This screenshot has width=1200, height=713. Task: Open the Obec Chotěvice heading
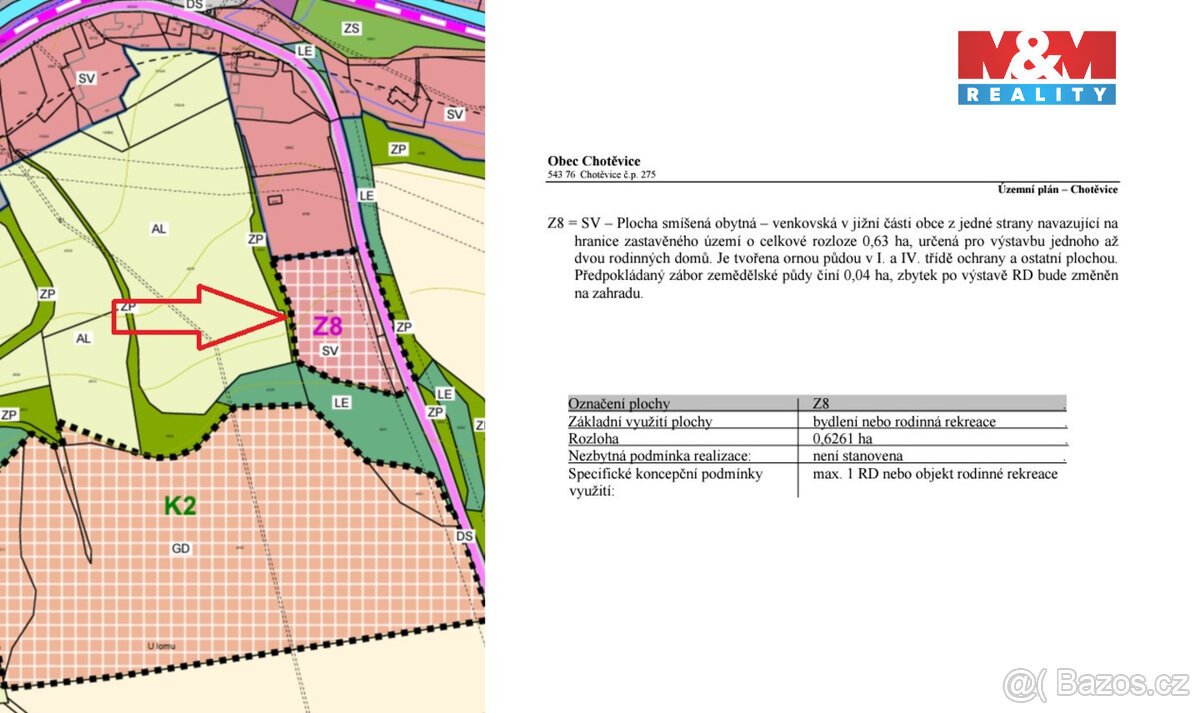coord(595,160)
